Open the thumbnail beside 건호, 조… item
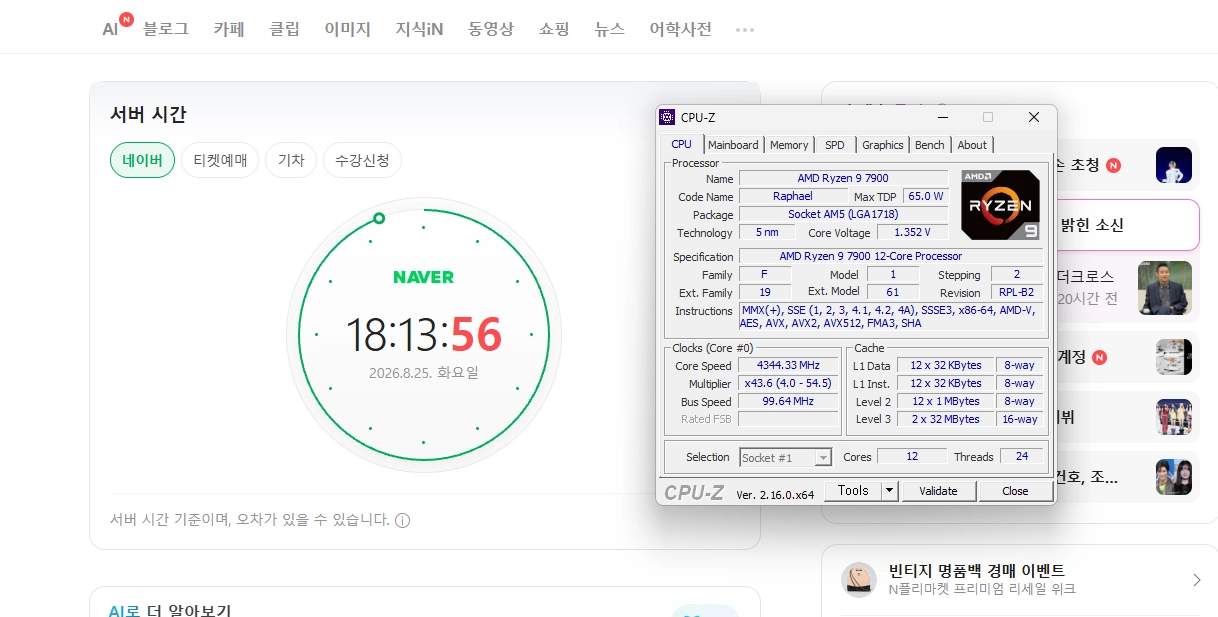The height and width of the screenshot is (617, 1218). click(x=1173, y=477)
